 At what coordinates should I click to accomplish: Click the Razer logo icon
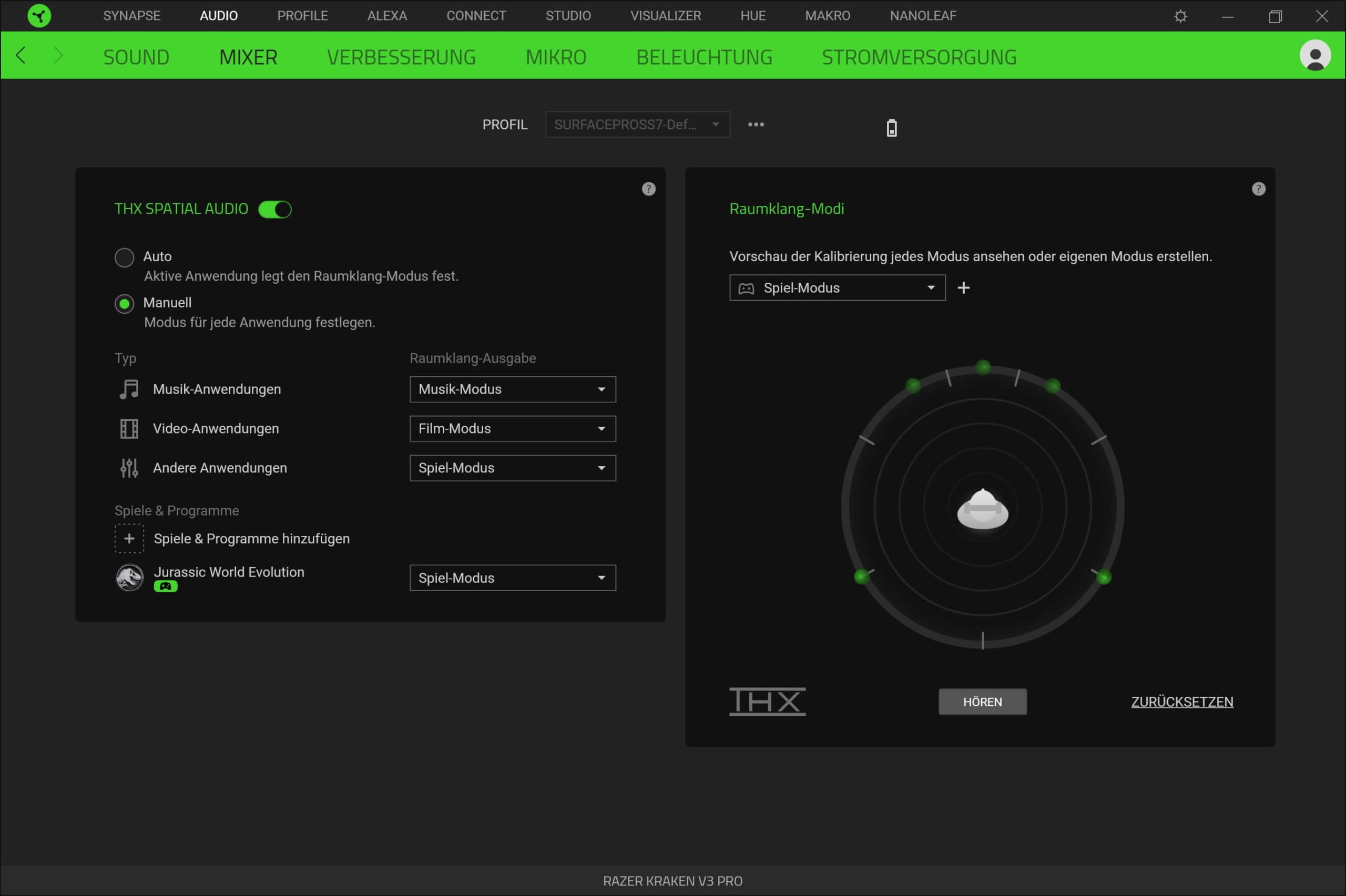[39, 15]
